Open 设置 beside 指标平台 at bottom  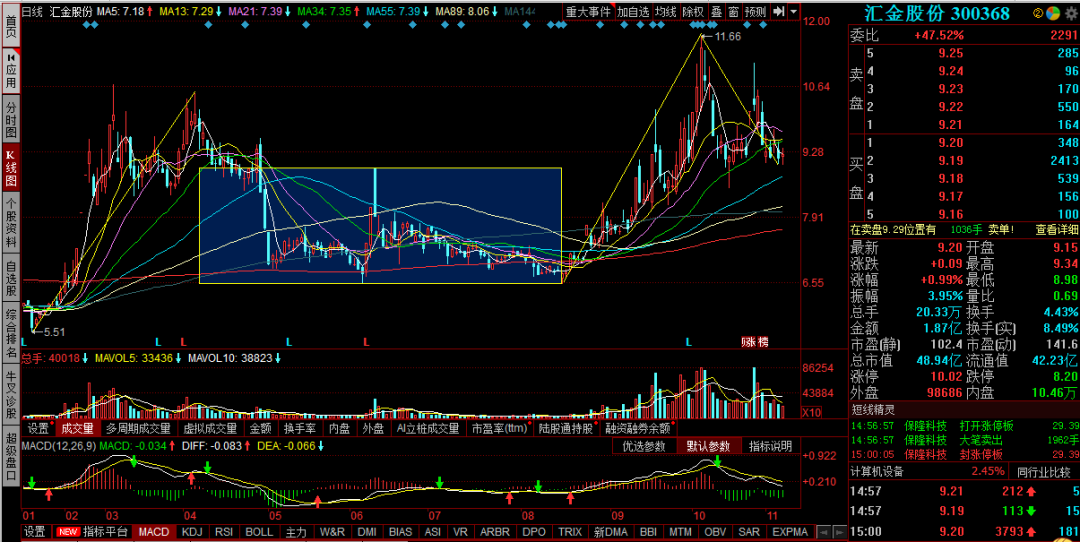coord(35,532)
